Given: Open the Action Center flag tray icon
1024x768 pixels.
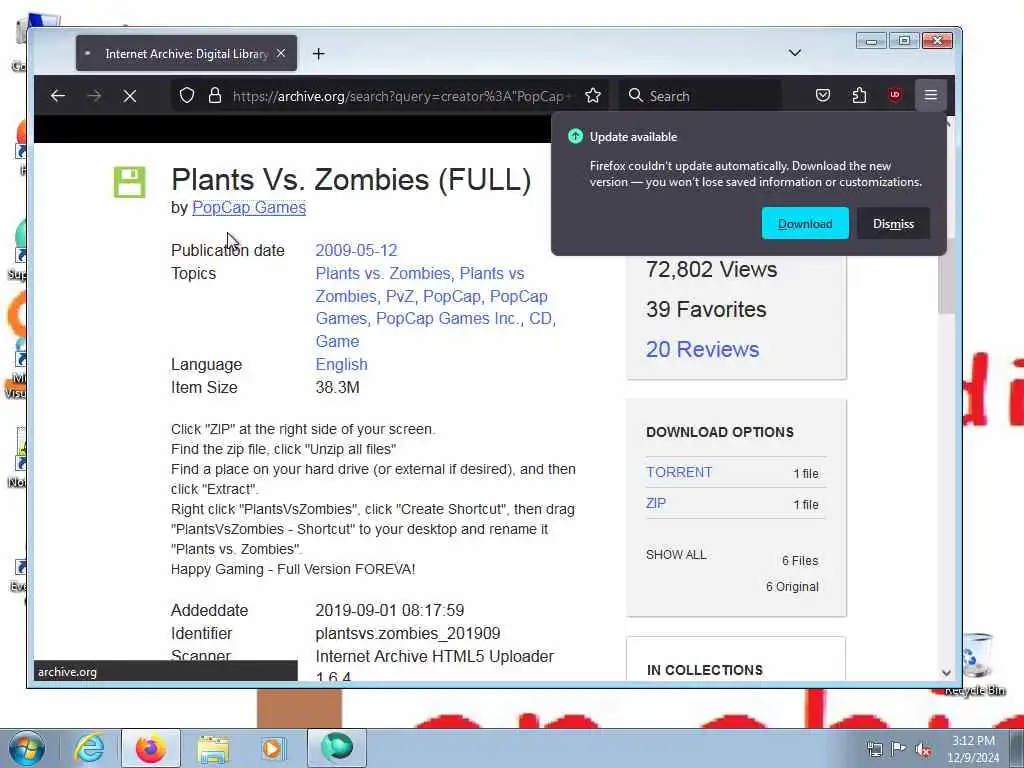Looking at the screenshot, I should (x=899, y=749).
